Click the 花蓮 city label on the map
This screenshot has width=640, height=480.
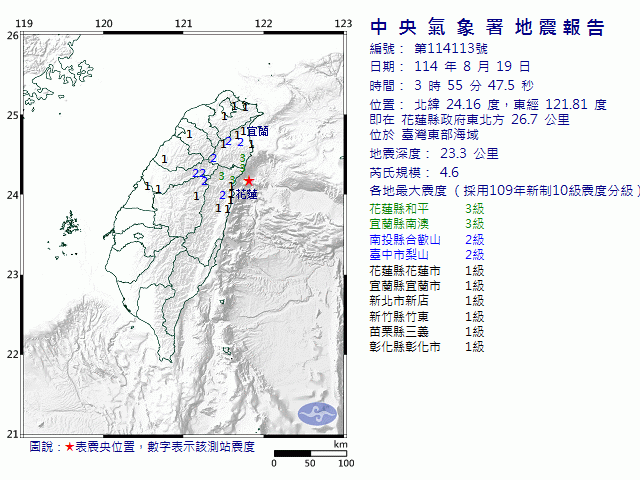coord(246,195)
